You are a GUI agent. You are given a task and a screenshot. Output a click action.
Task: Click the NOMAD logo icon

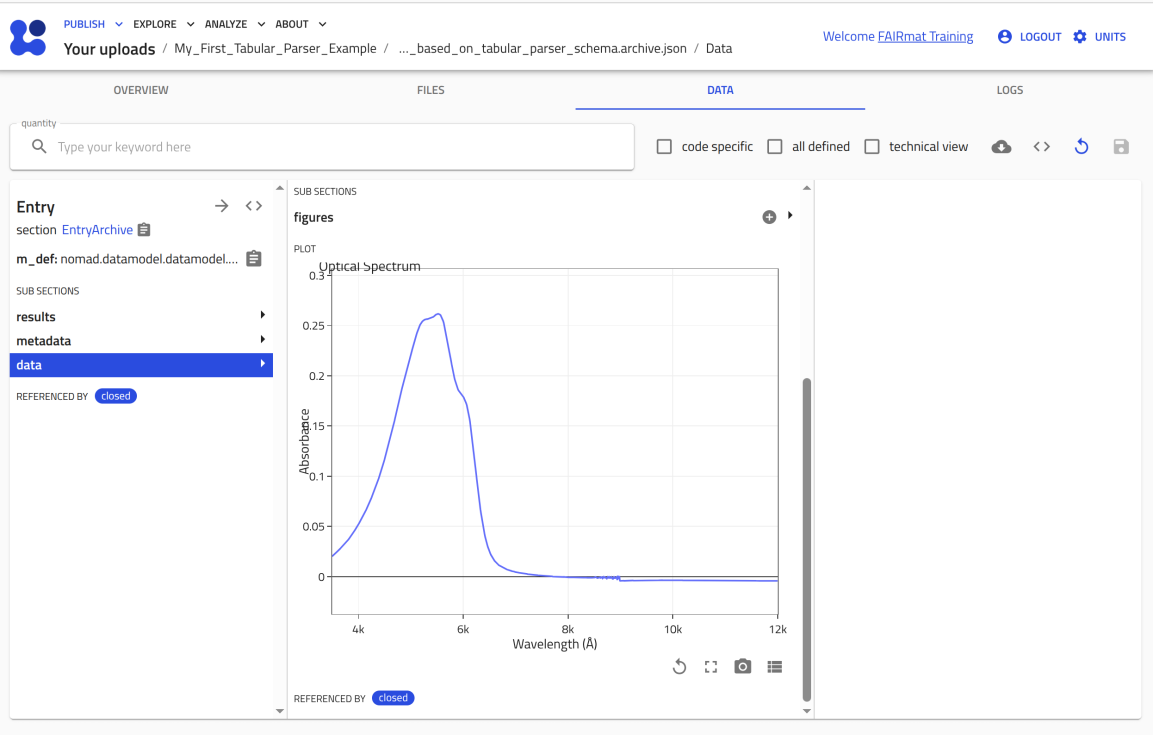(x=28, y=37)
